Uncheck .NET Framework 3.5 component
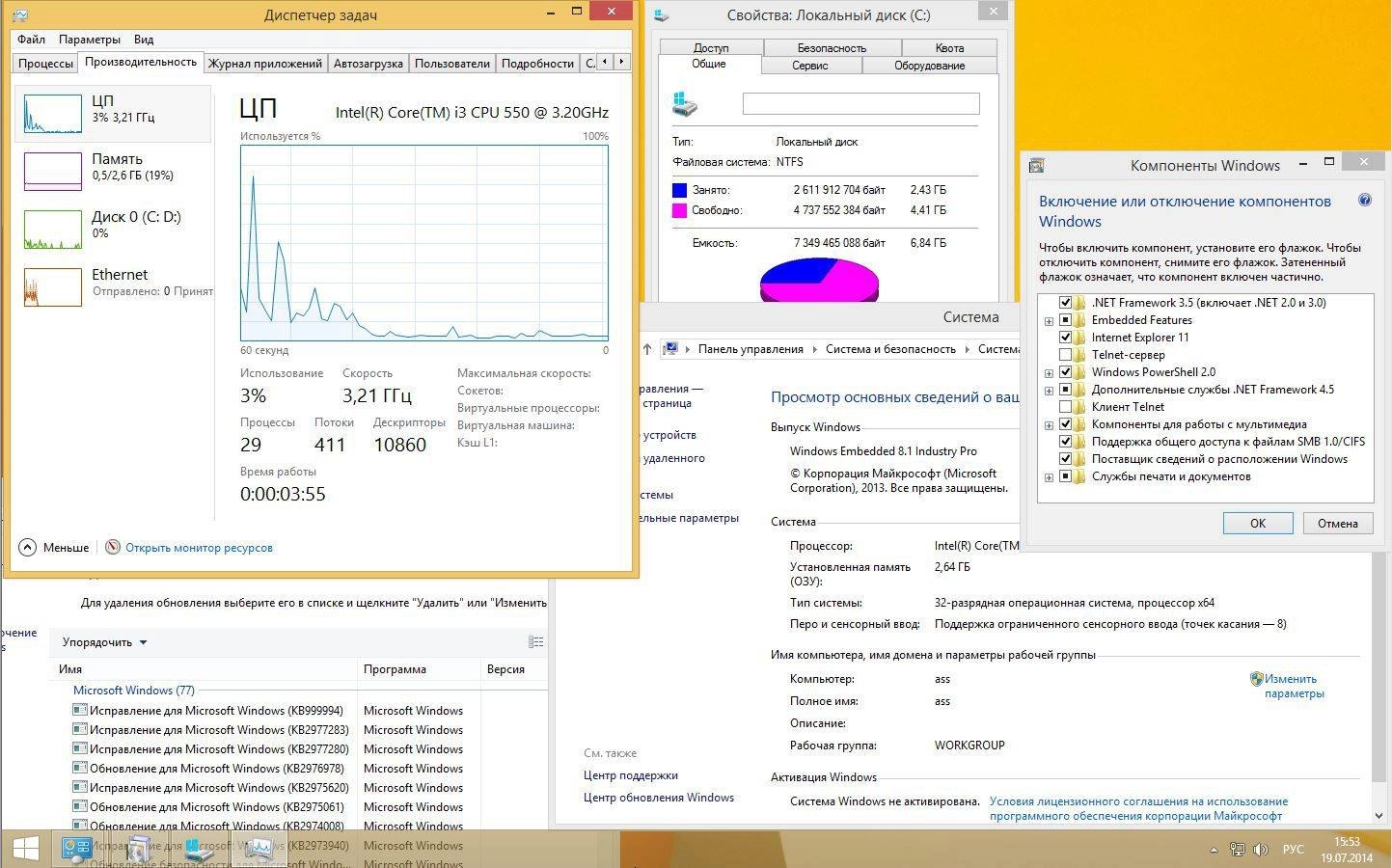Viewport: 1392px width, 868px height. click(x=1066, y=303)
